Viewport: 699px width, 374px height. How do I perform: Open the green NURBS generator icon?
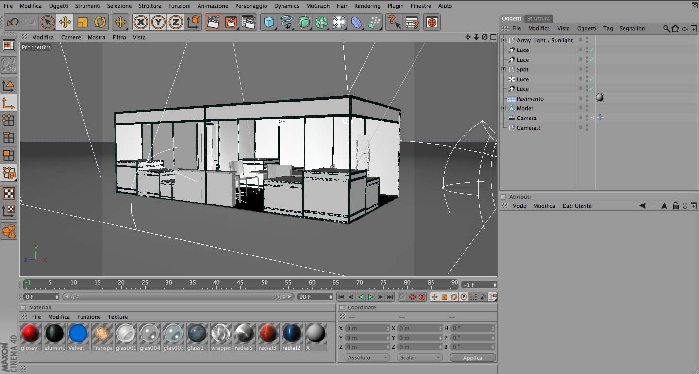304,22
